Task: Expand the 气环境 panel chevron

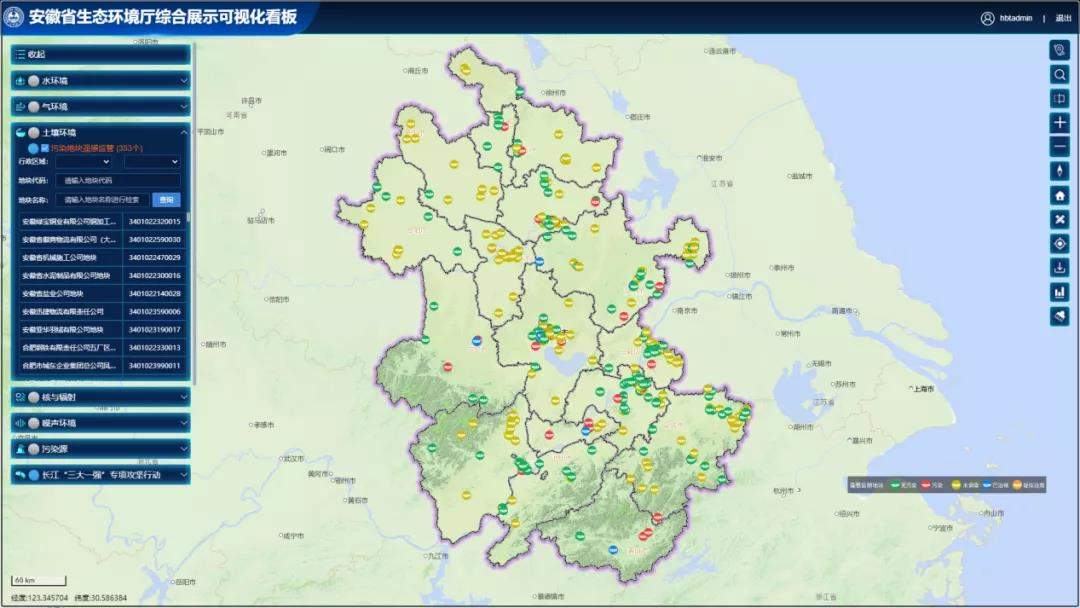Action: [x=183, y=105]
